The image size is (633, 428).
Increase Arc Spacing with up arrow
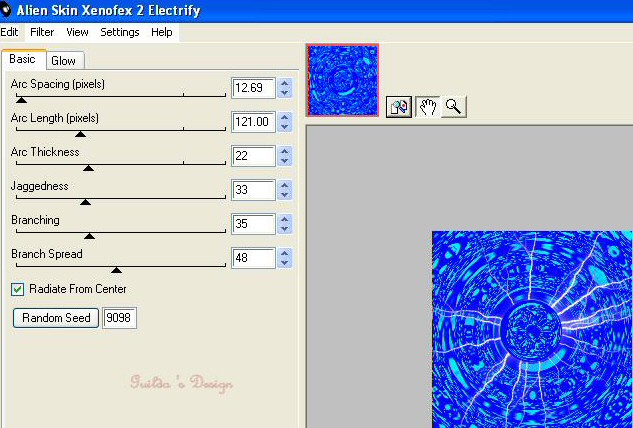[x=285, y=83]
